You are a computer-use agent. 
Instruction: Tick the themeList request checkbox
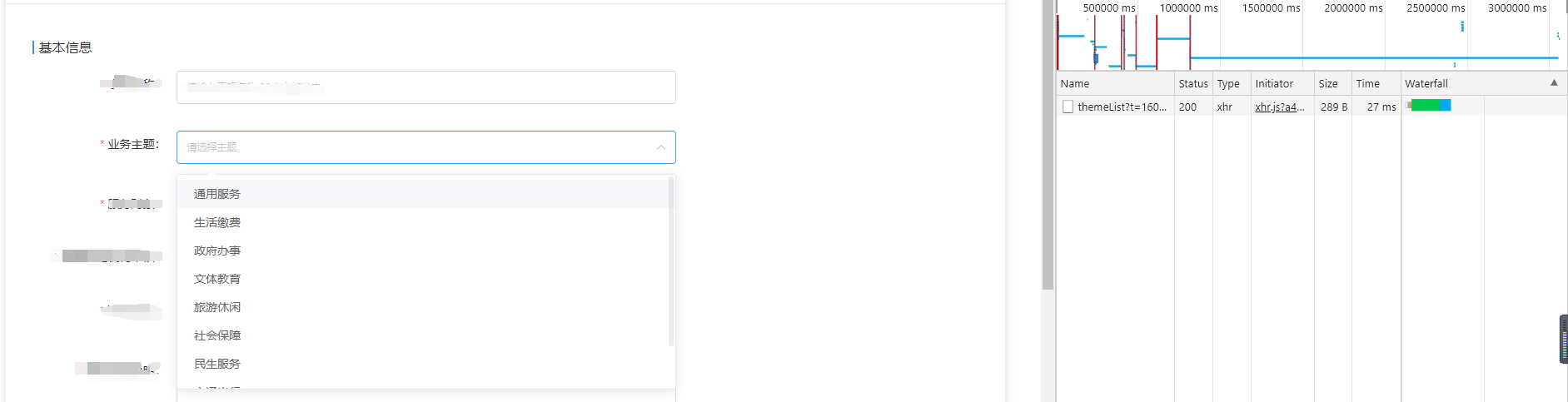[1068, 107]
